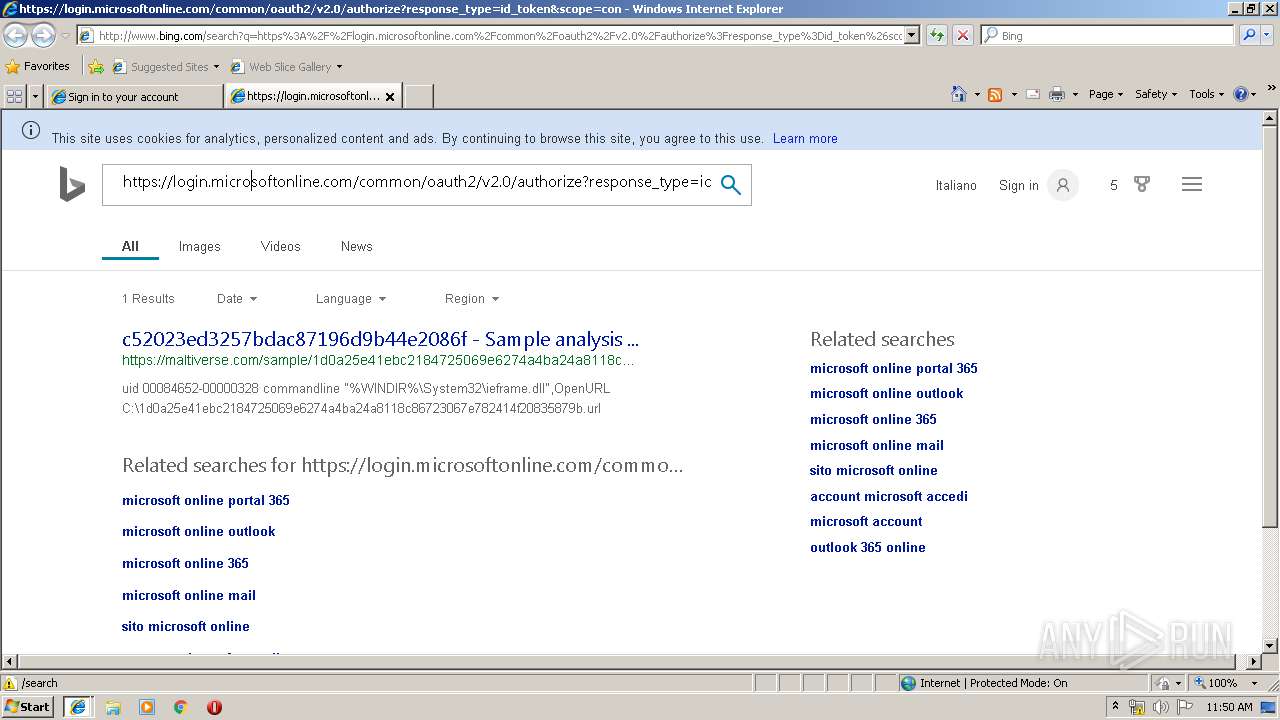The height and width of the screenshot is (720, 1280).
Task: Click left-column sito microsoft online link
Action: point(186,626)
